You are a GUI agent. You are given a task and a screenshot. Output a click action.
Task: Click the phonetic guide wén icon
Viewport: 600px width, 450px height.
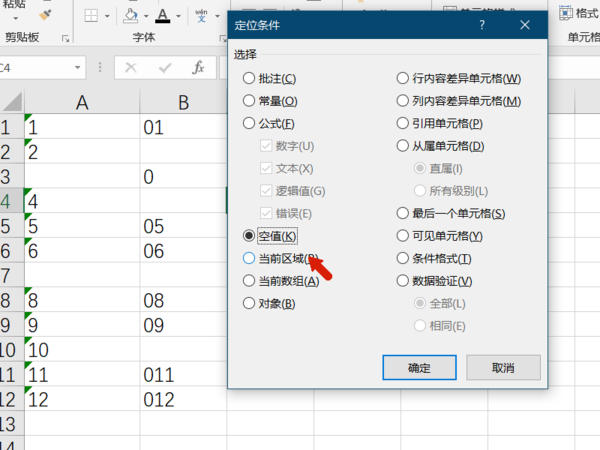[201, 16]
